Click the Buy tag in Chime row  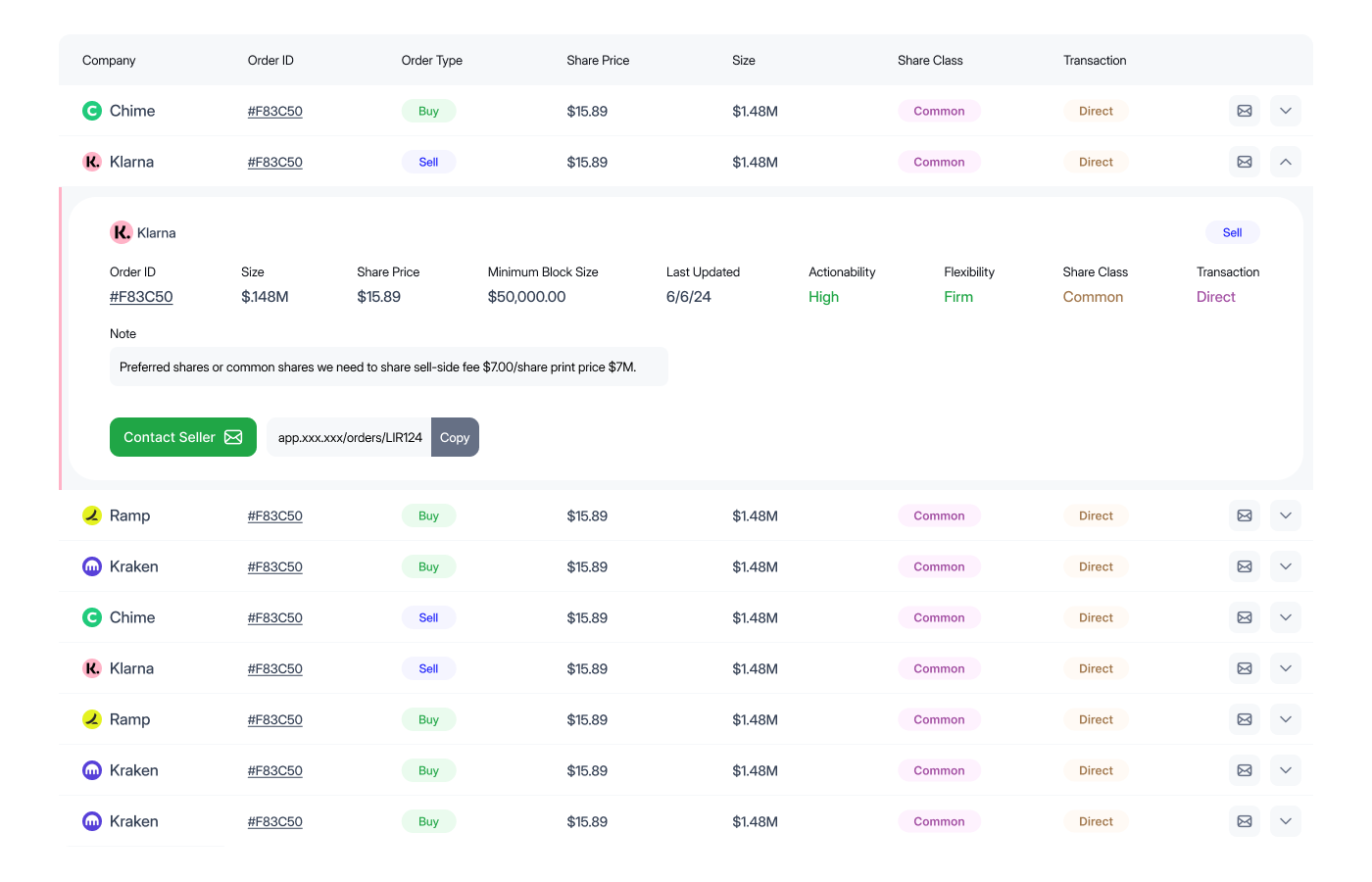428,111
